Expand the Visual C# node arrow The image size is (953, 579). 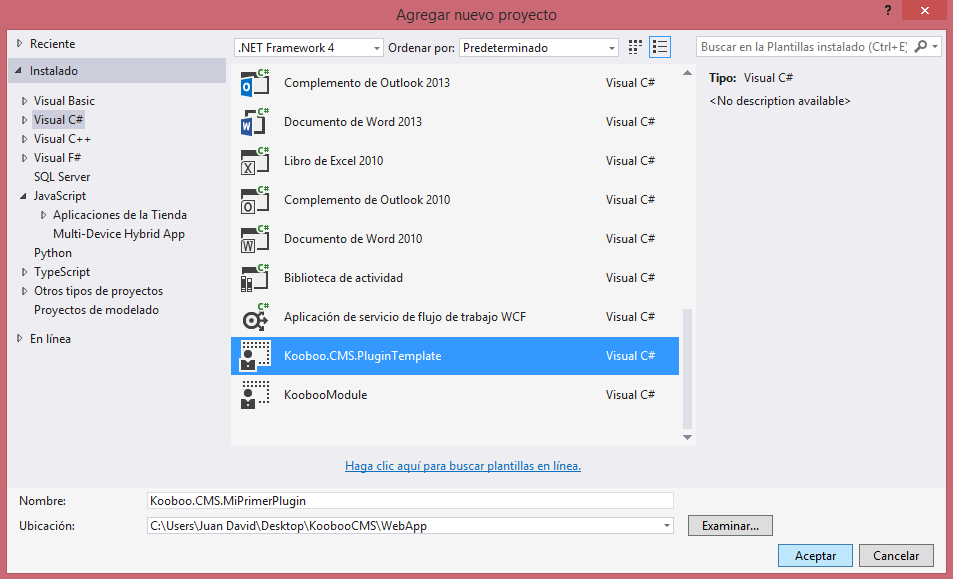coord(24,120)
